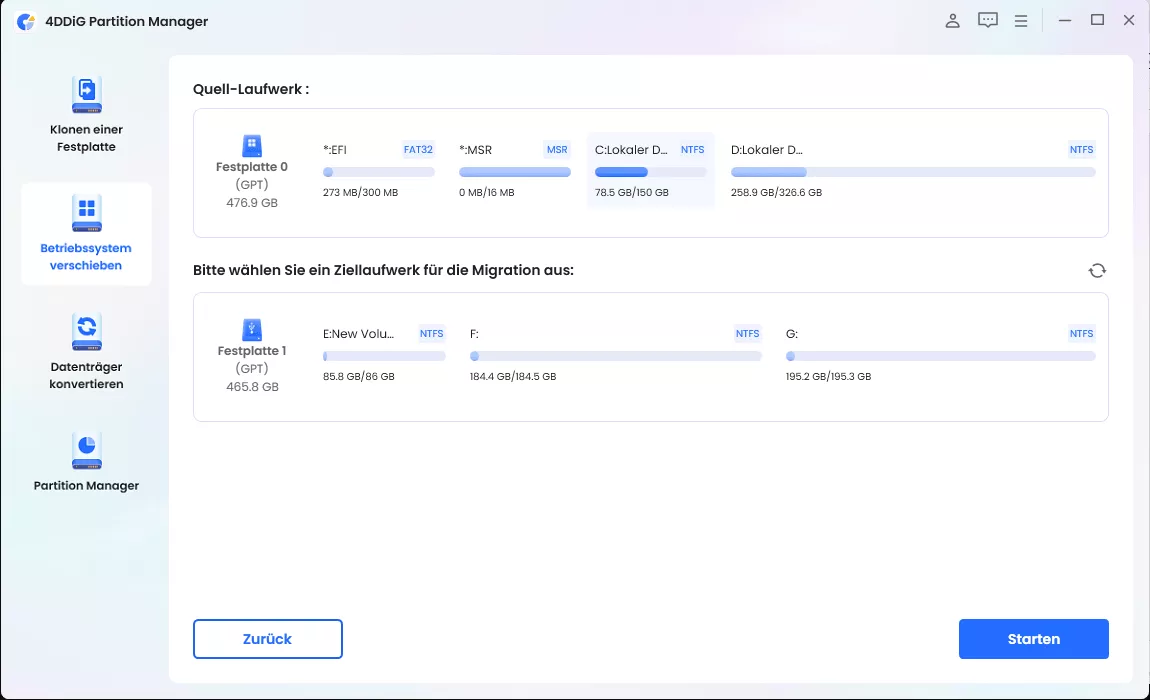Click the F: partition usage bar
Viewport: 1150px width, 700px height.
pos(615,357)
